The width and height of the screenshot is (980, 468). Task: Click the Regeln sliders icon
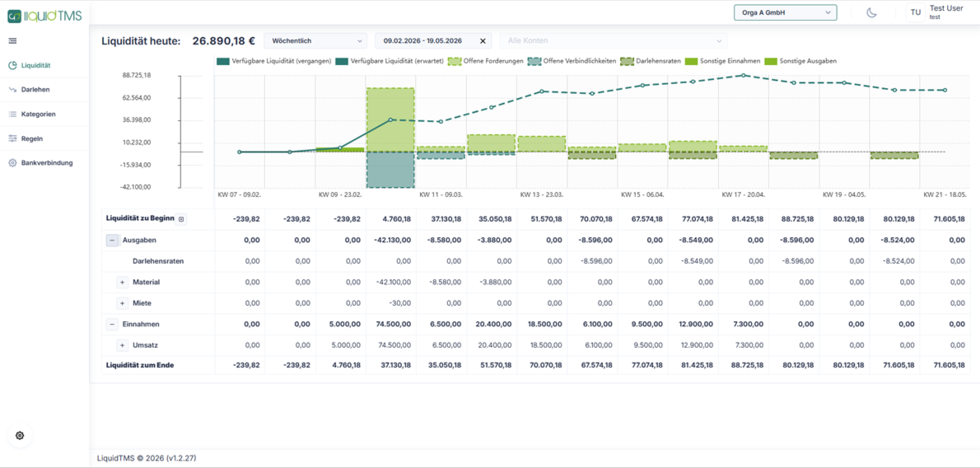point(12,139)
